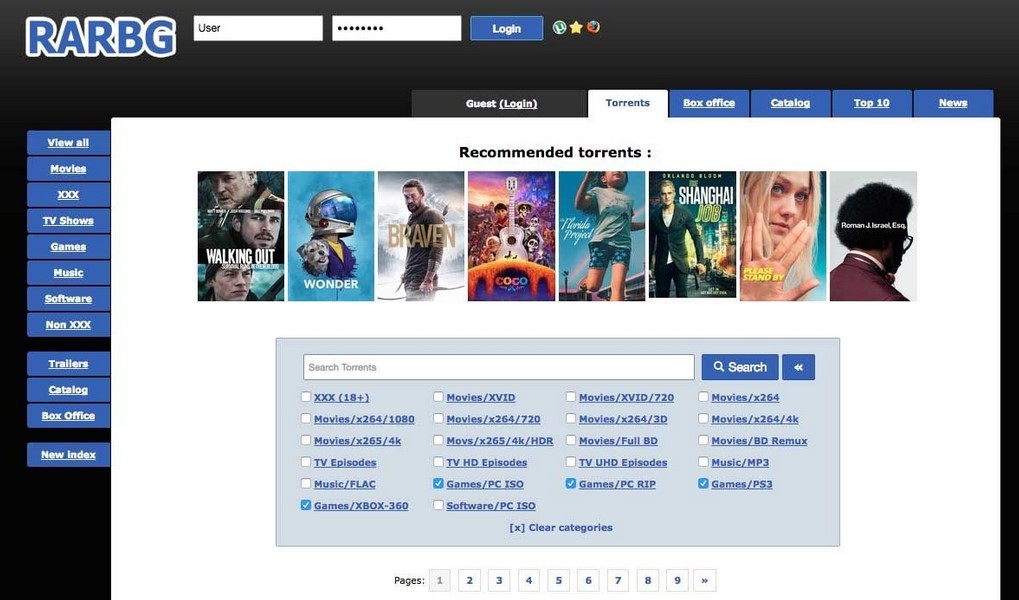This screenshot has width=1019, height=600.
Task: Open the Coco movie poster
Action: (511, 236)
